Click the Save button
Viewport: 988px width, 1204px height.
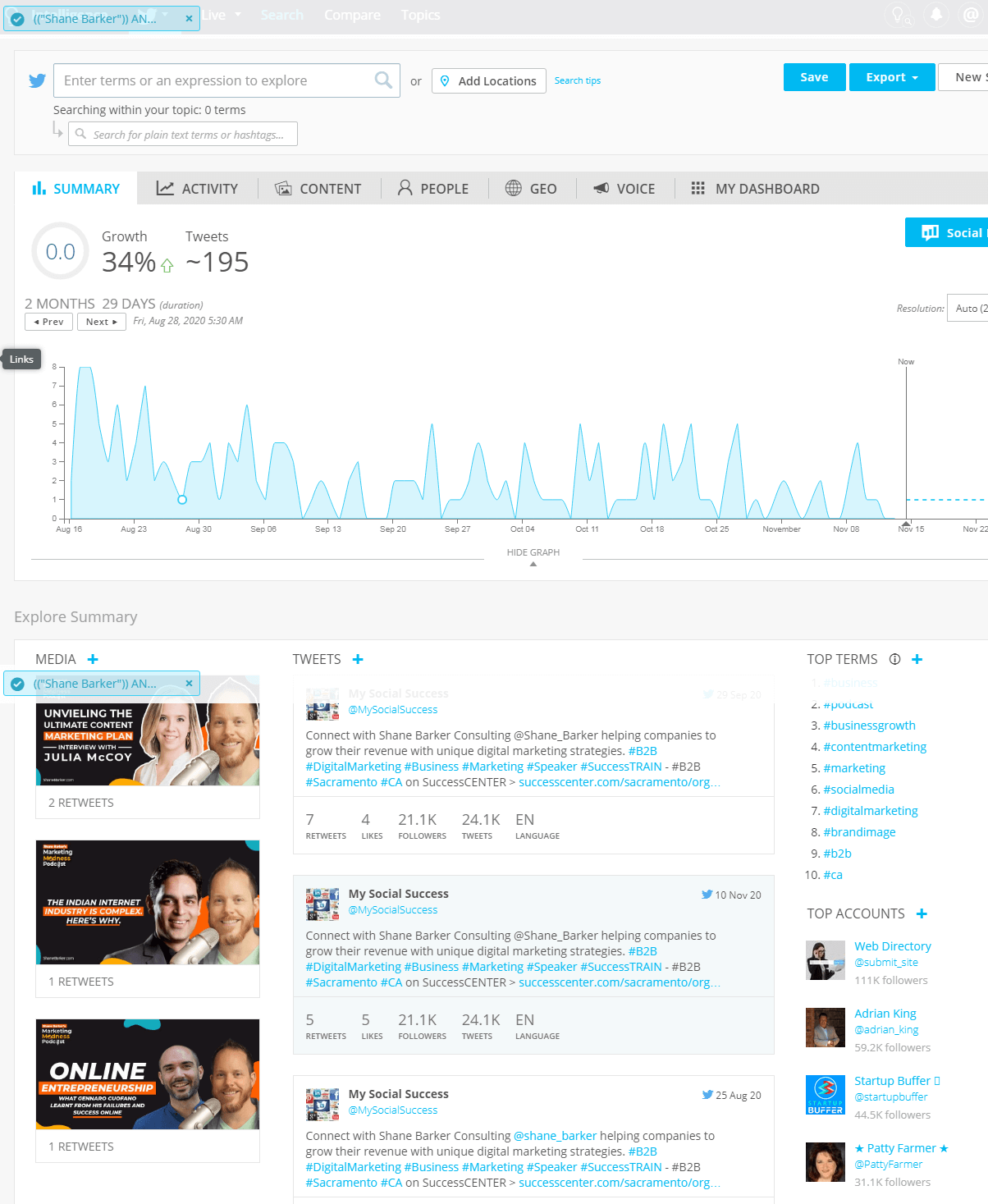[x=814, y=77]
